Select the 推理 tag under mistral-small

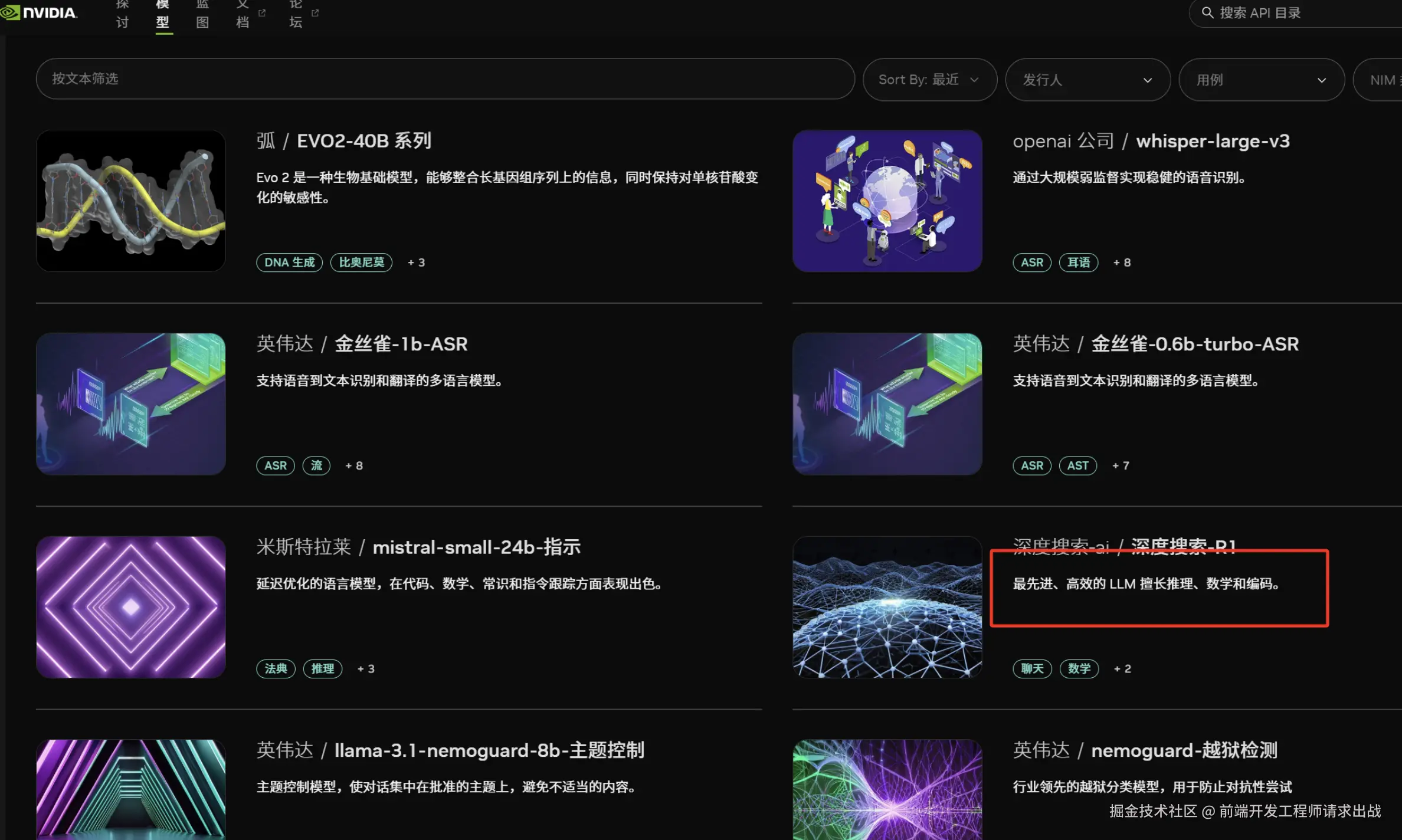[x=322, y=668]
